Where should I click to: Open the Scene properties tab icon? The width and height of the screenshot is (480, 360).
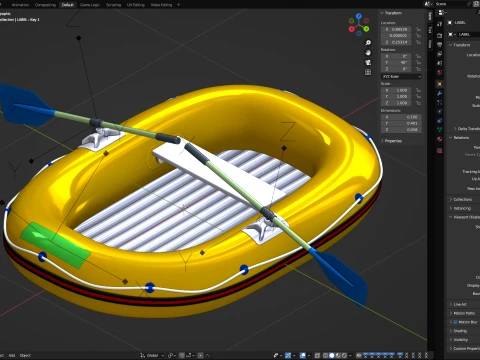(x=439, y=63)
